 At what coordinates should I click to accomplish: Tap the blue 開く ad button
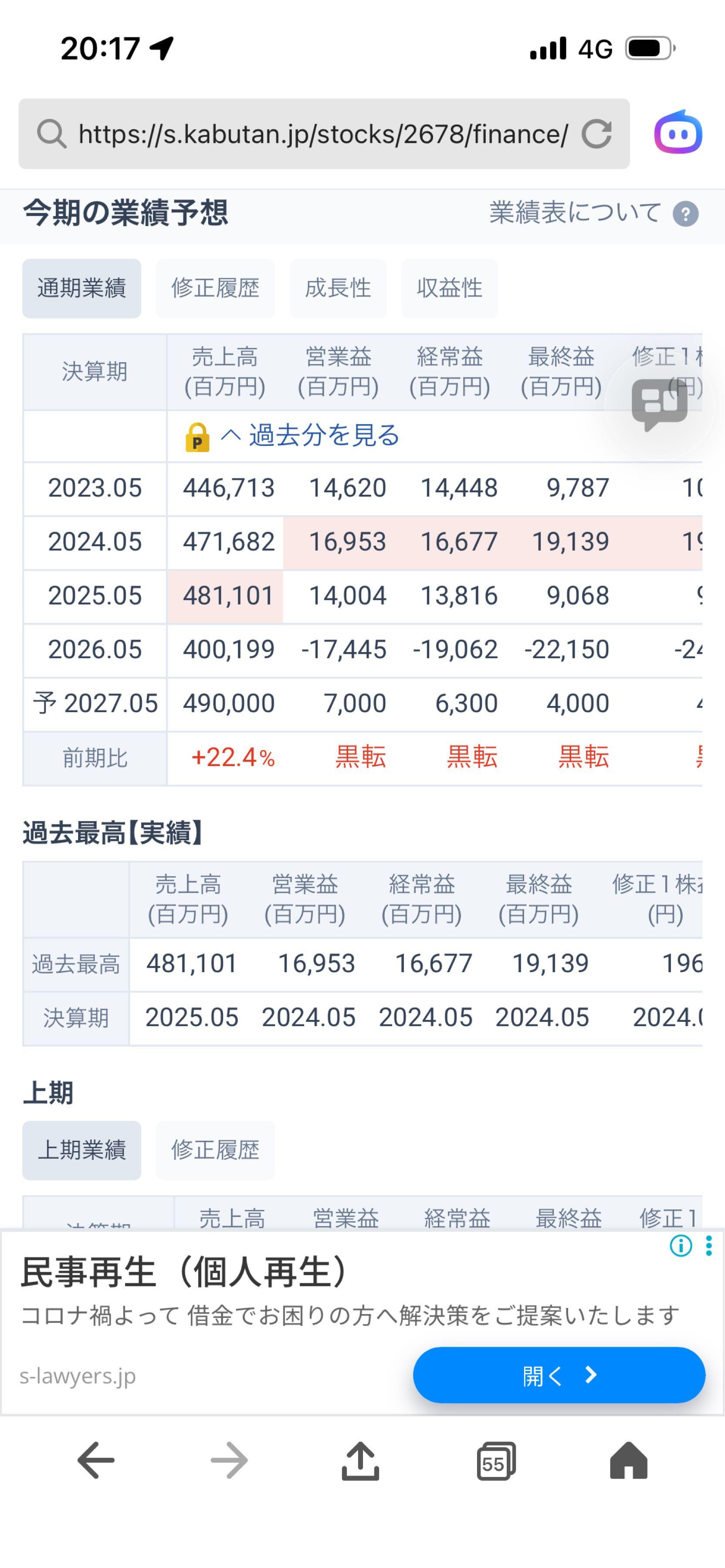(x=559, y=1375)
